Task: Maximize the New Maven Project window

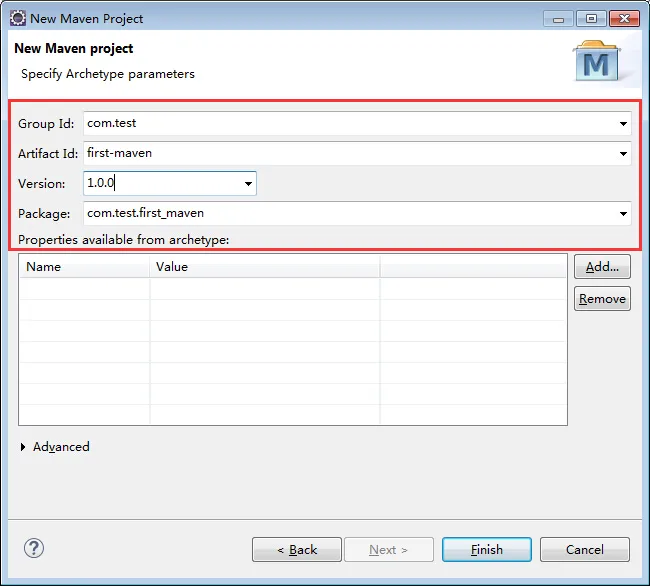Action: [x=592, y=19]
